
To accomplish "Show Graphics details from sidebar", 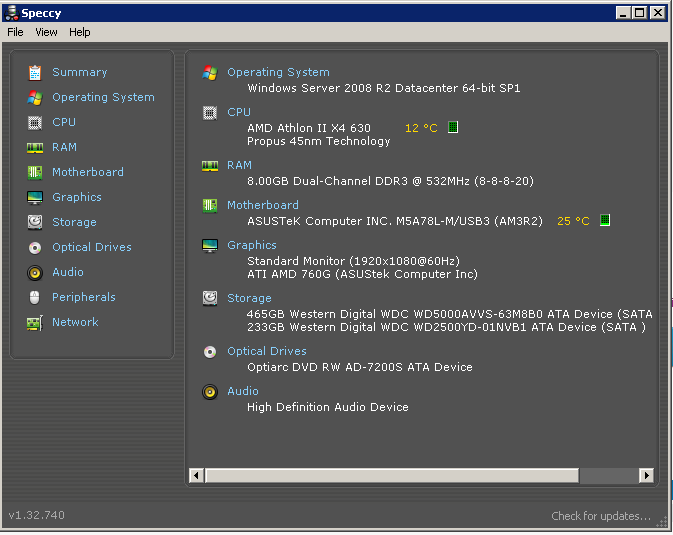I will 77,197.
